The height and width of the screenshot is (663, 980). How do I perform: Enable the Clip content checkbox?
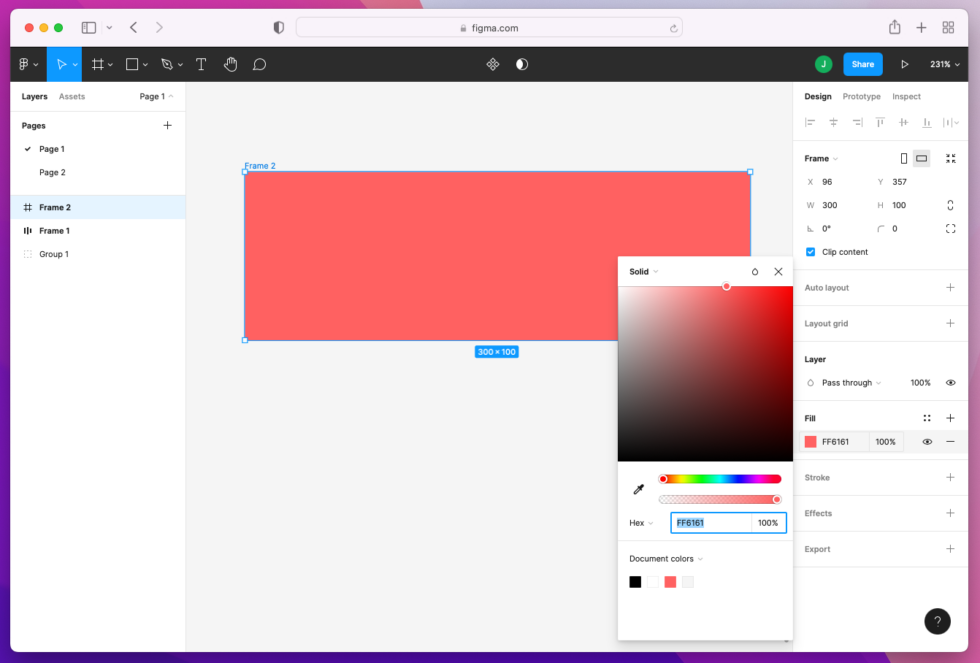(810, 252)
